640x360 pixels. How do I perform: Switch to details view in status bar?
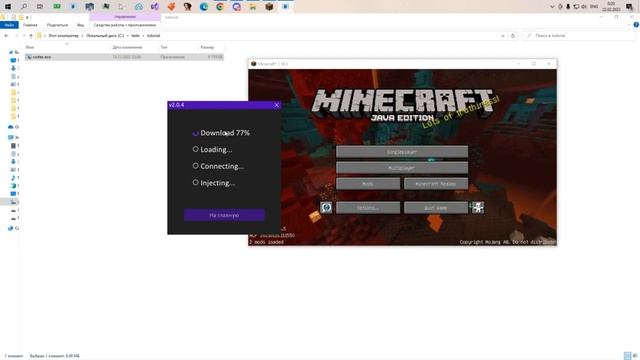627,356
